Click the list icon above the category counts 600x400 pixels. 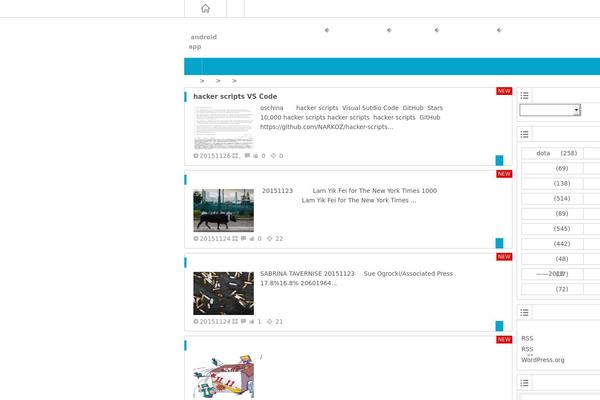coord(525,134)
